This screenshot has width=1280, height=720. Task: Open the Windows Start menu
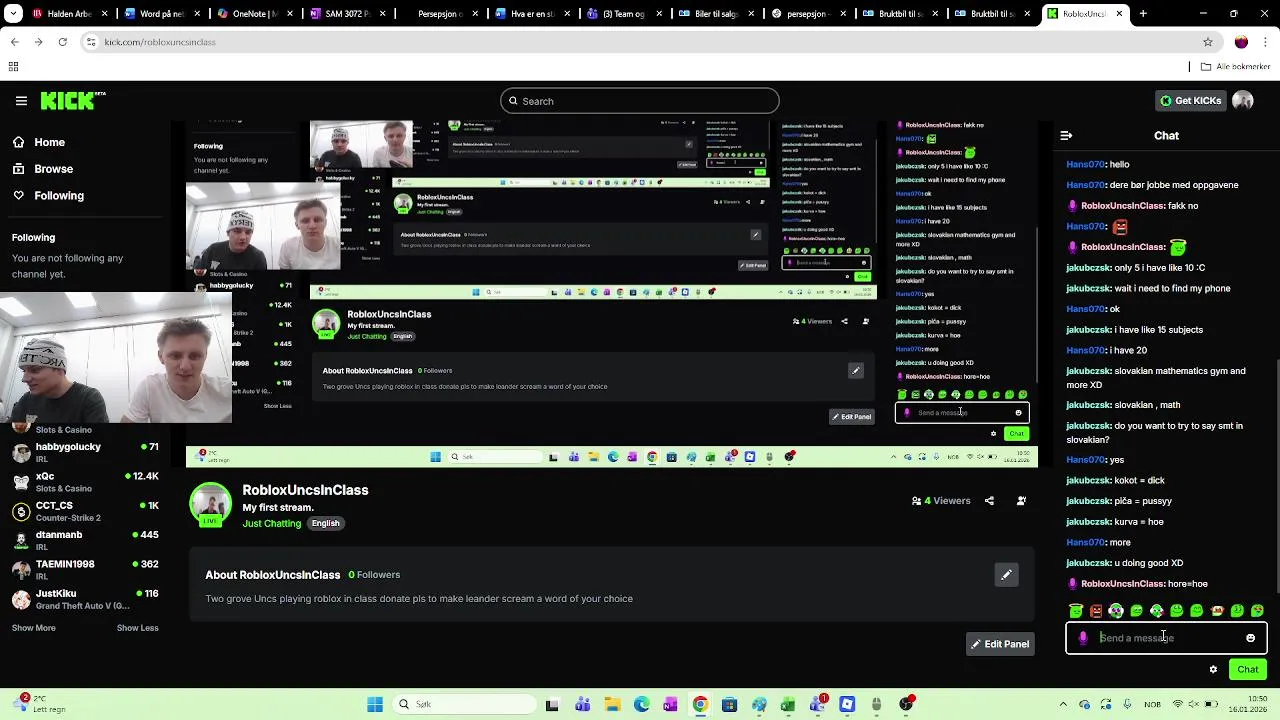(375, 704)
